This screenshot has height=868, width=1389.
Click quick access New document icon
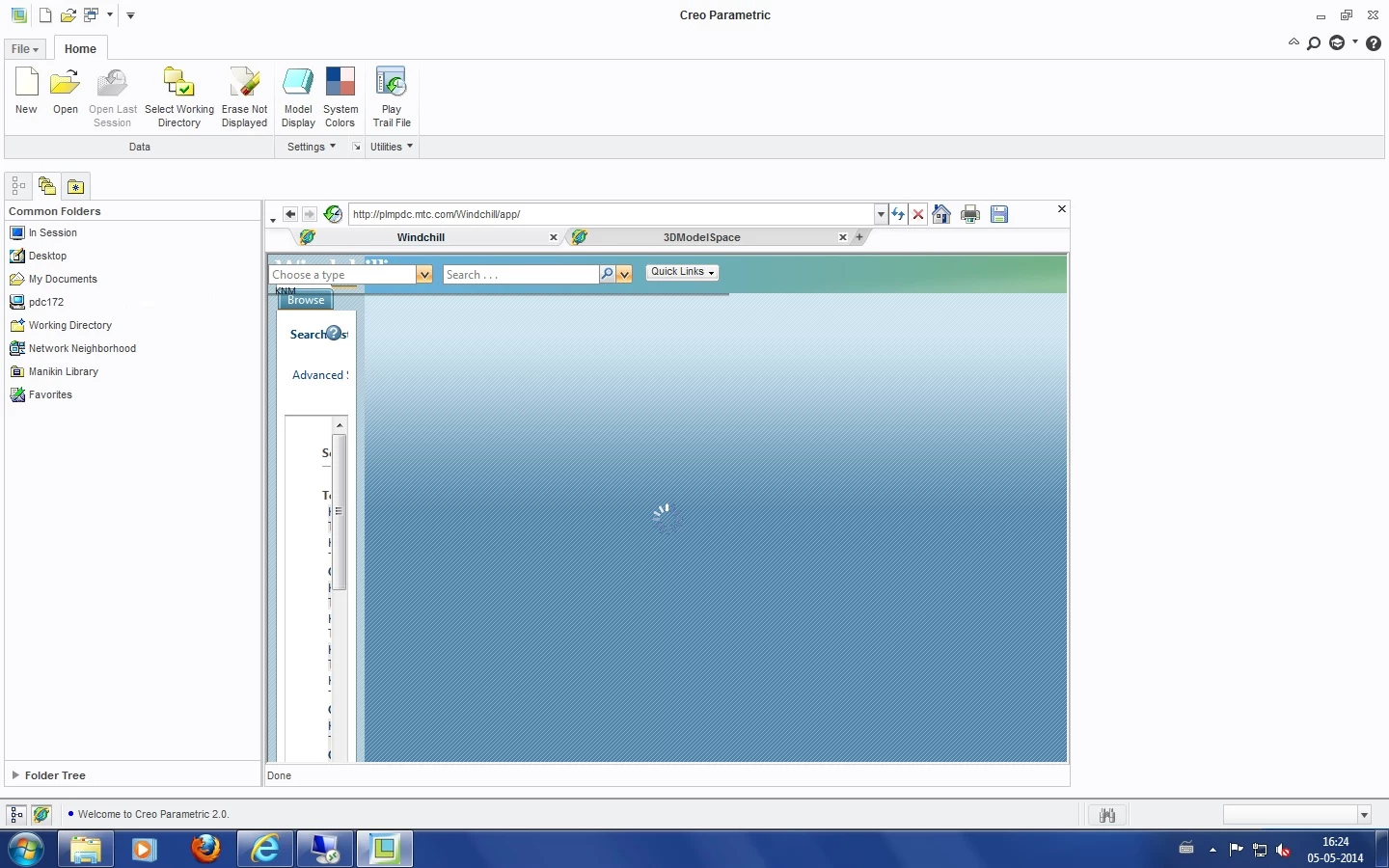coord(45,15)
